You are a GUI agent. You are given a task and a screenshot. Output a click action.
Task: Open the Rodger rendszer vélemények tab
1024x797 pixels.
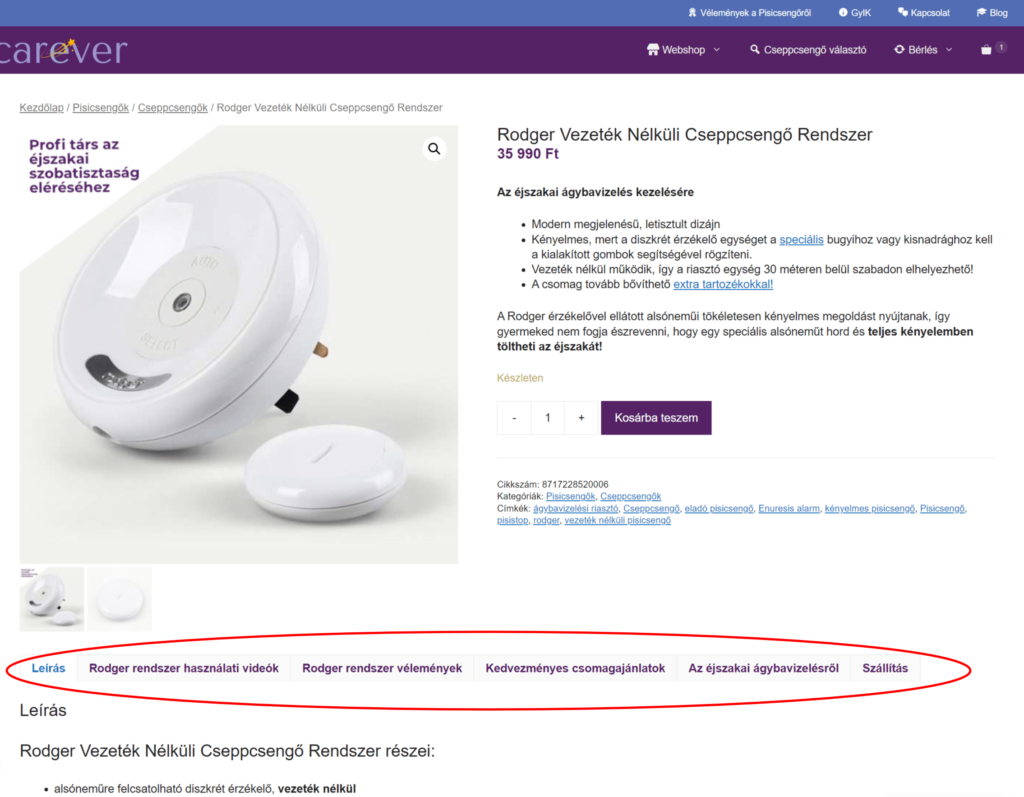pyautogui.click(x=381, y=668)
